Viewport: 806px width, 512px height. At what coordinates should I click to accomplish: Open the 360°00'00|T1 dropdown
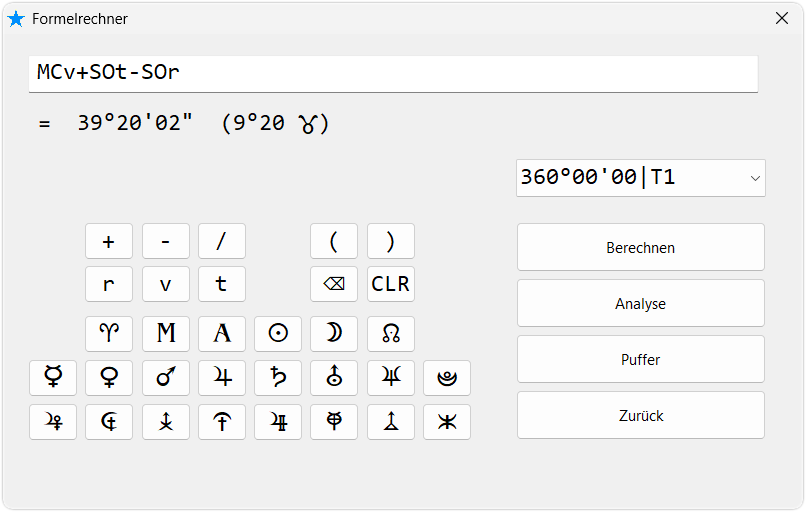(641, 178)
